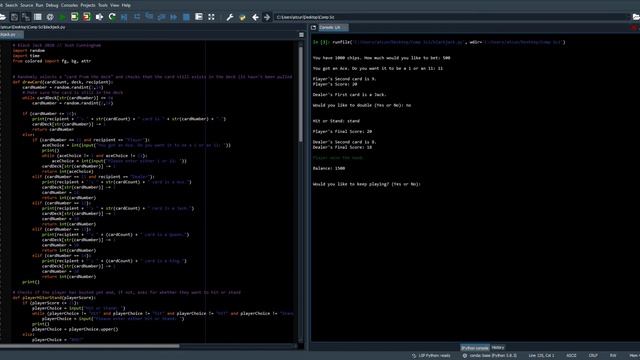Click 'Balance: 1500' console output
Viewport: 640px width, 360px height.
(x=329, y=168)
